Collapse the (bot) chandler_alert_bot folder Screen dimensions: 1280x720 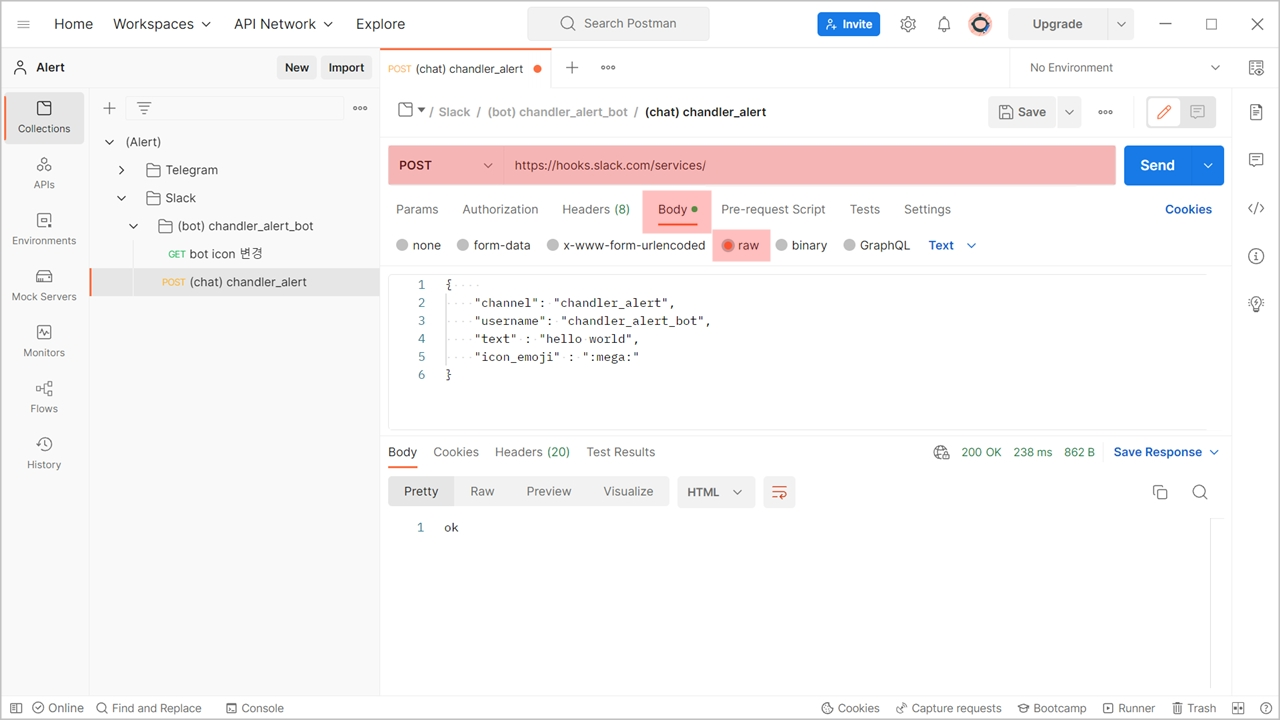point(133,226)
